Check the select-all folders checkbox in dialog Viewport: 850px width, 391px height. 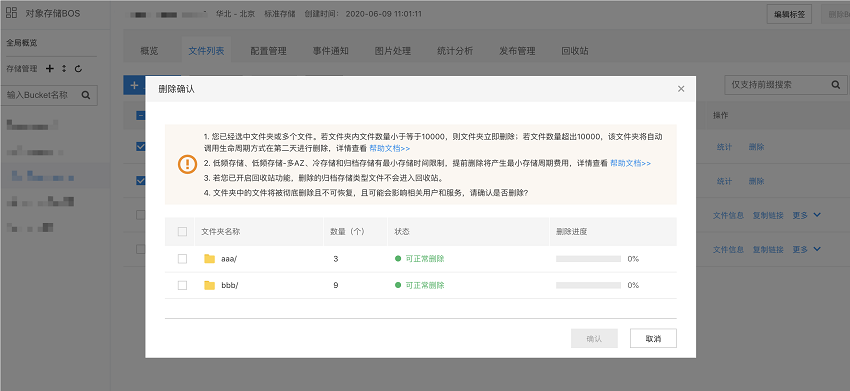pos(182,232)
